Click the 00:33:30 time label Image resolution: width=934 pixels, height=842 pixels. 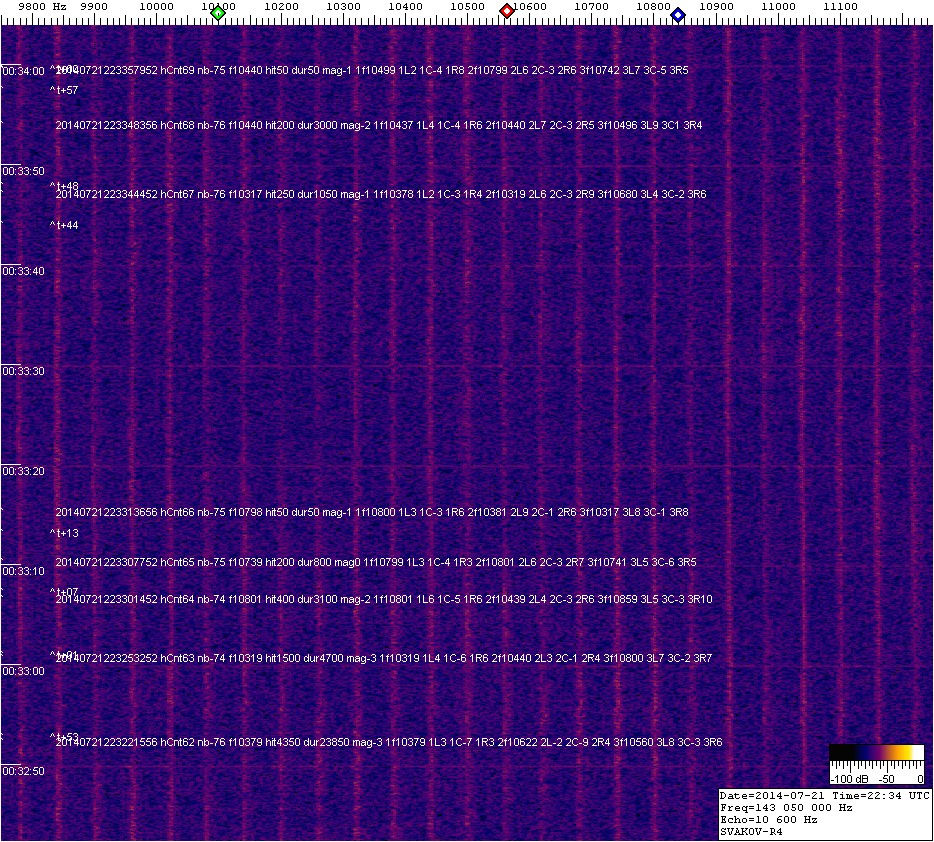click(23, 371)
